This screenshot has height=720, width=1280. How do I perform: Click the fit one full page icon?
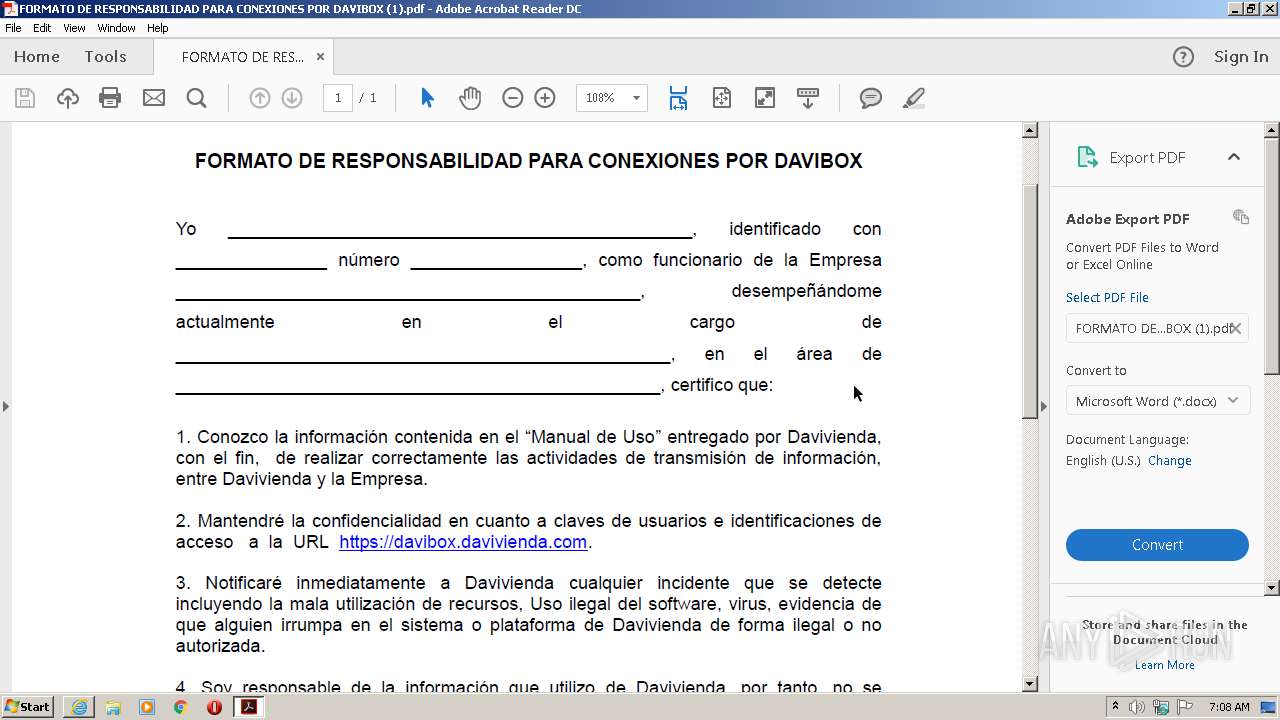722,98
